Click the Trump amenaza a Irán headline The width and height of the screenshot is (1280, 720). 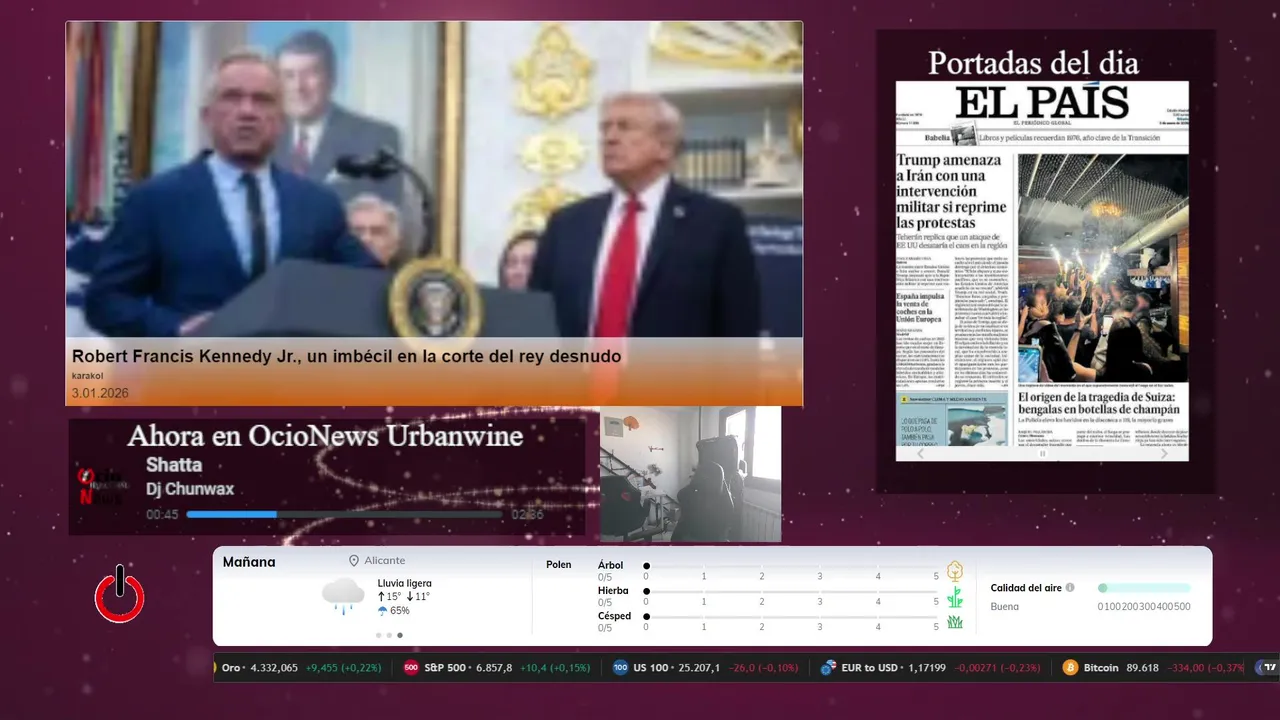pyautogui.click(x=952, y=191)
